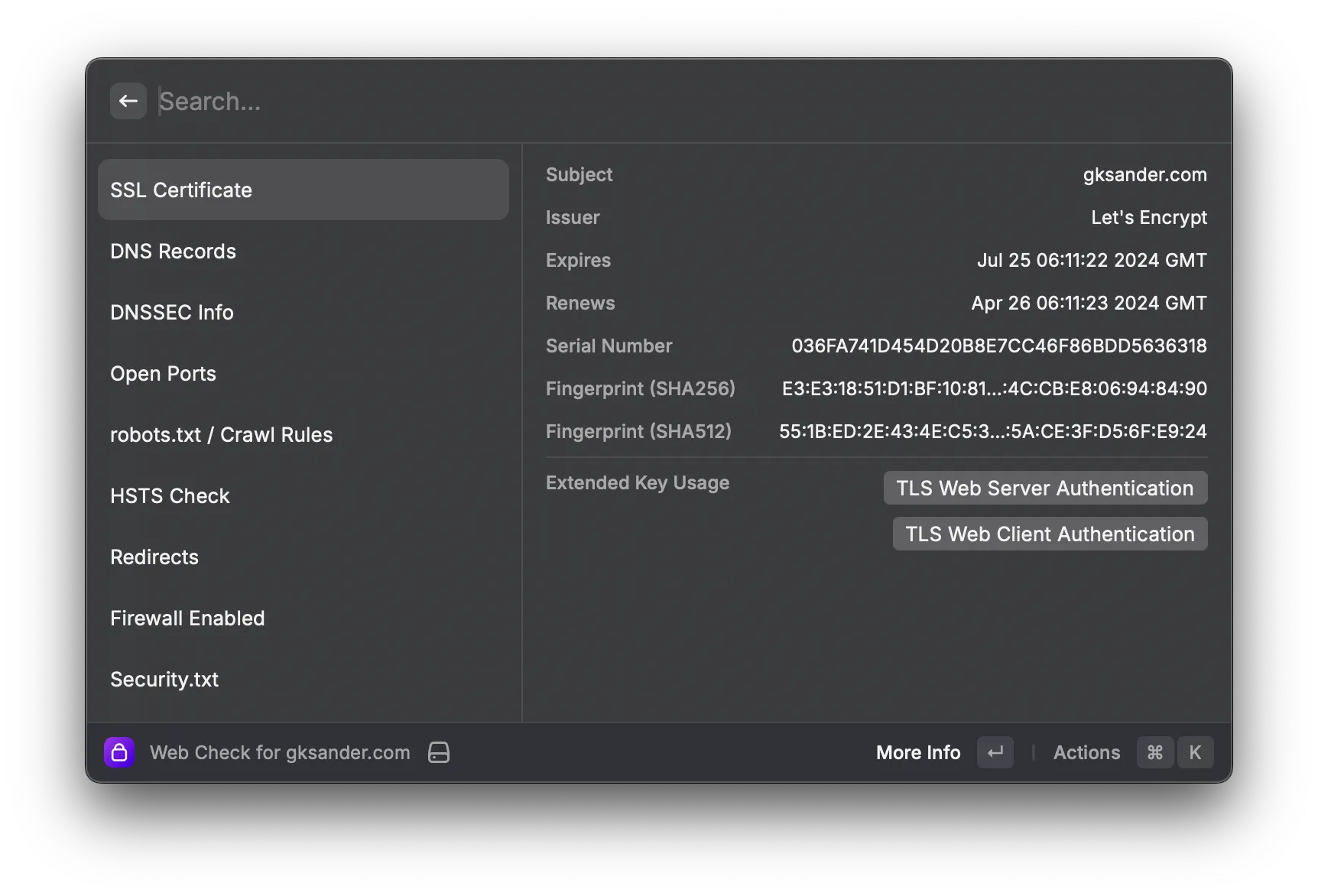Click the K key icon

pos(1195,752)
